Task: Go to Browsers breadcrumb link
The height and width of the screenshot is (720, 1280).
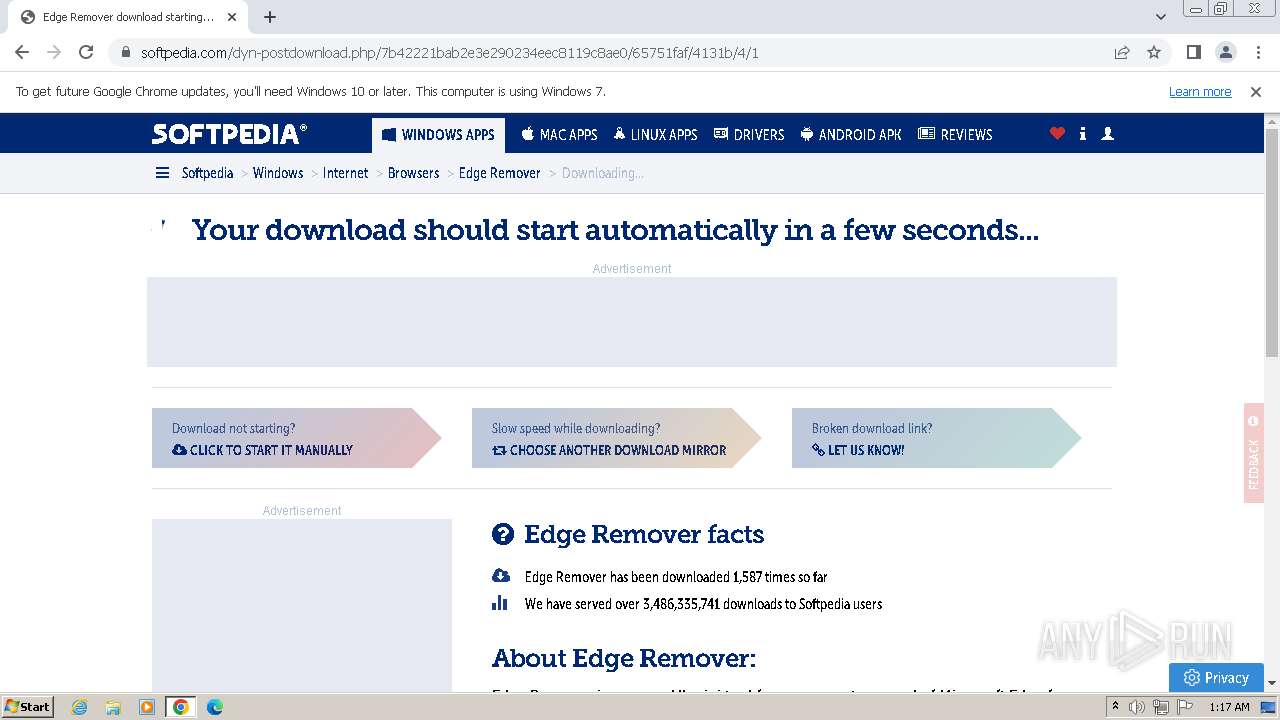Action: click(x=413, y=173)
